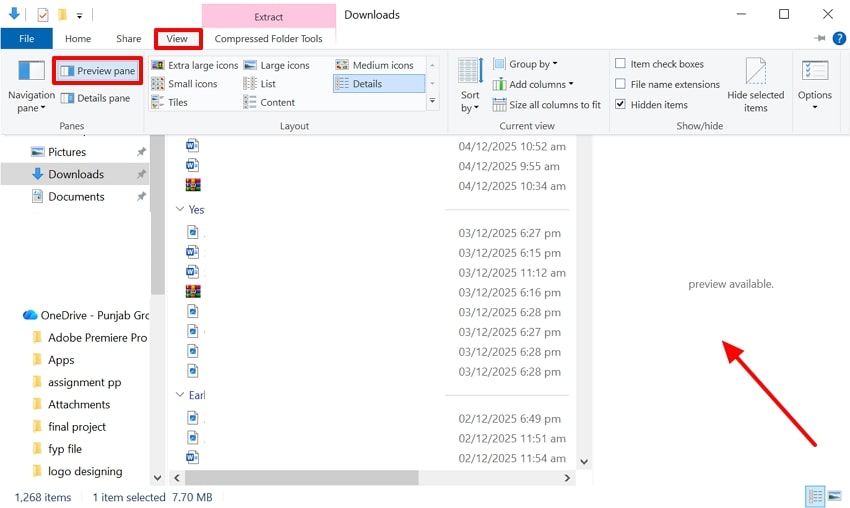Click the New folder quick access icon
This screenshot has height=508, width=850.
coord(62,15)
